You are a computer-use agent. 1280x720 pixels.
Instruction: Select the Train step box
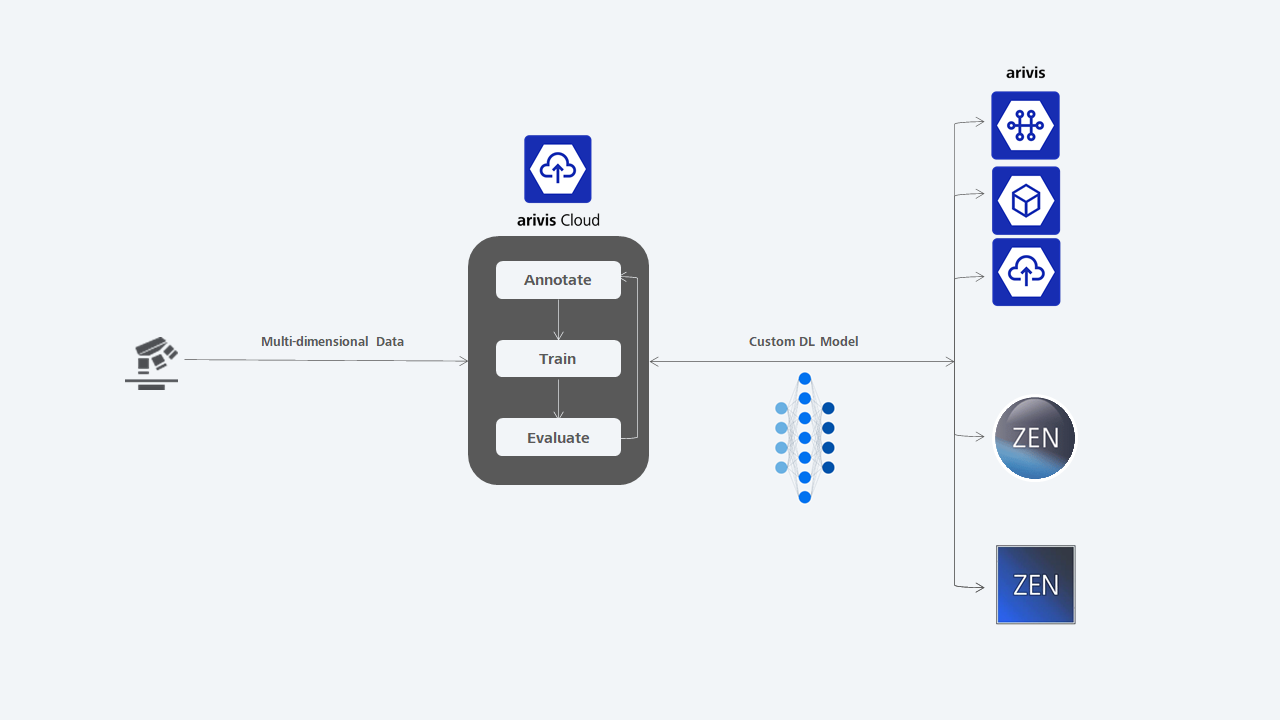(x=558, y=359)
